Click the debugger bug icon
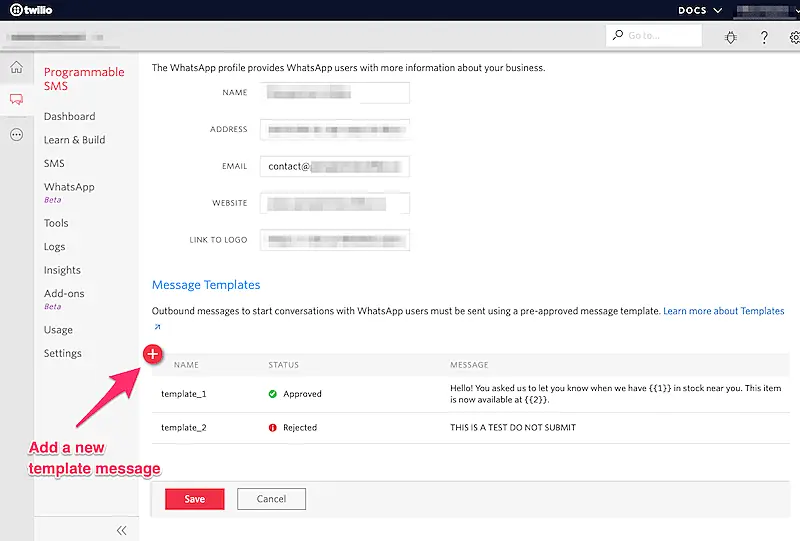This screenshot has height=541, width=800. pyautogui.click(x=731, y=37)
